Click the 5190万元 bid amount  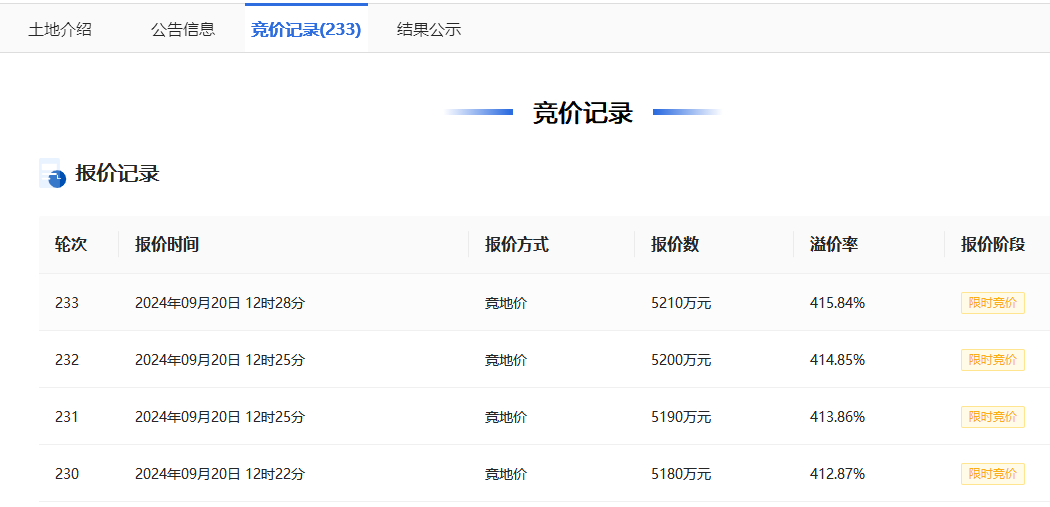click(681, 417)
